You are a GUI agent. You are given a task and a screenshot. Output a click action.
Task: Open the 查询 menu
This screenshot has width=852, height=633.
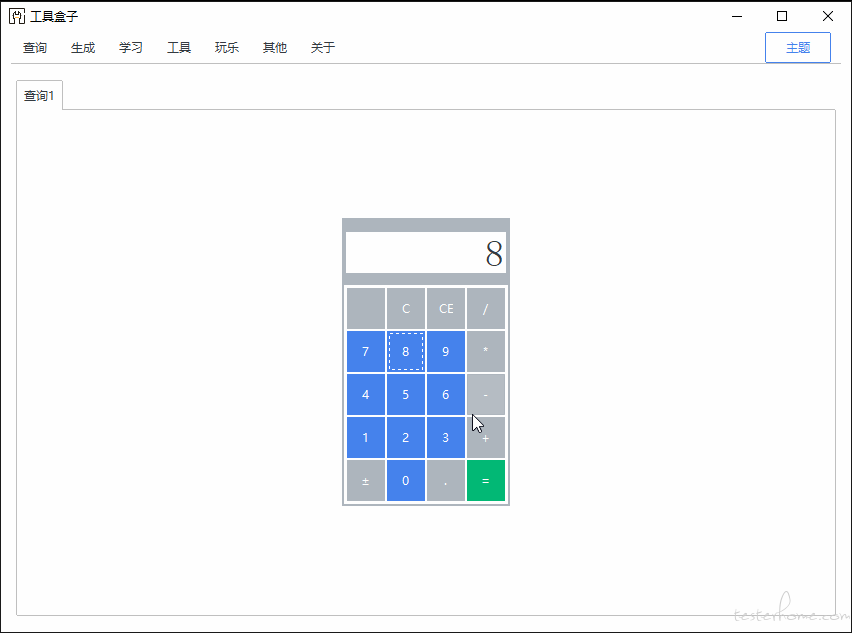point(35,48)
